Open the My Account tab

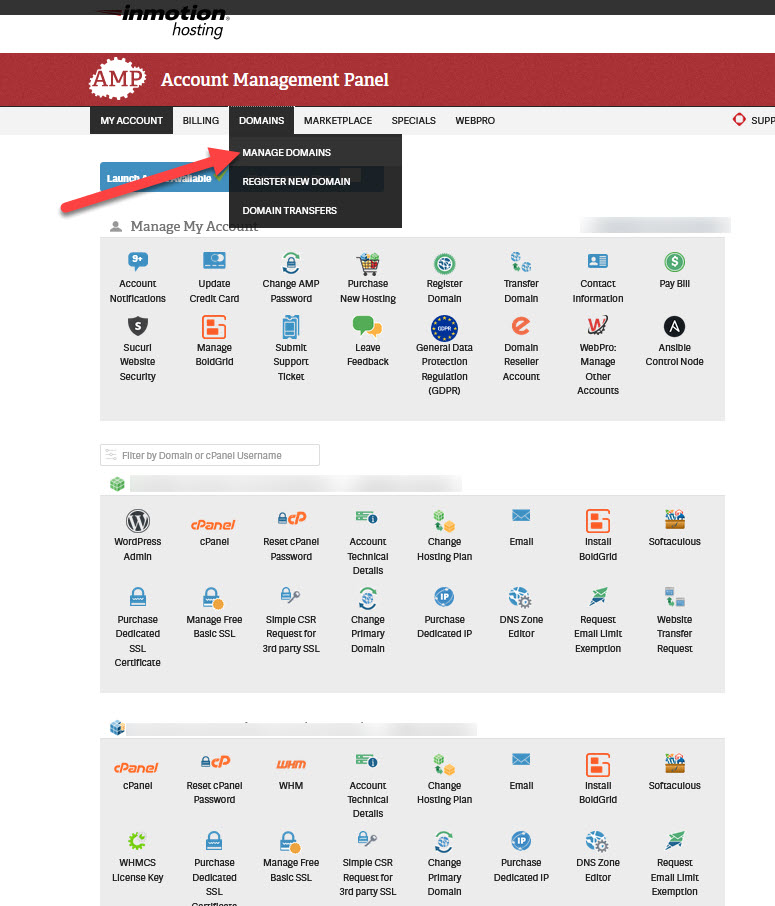pyautogui.click(x=131, y=120)
